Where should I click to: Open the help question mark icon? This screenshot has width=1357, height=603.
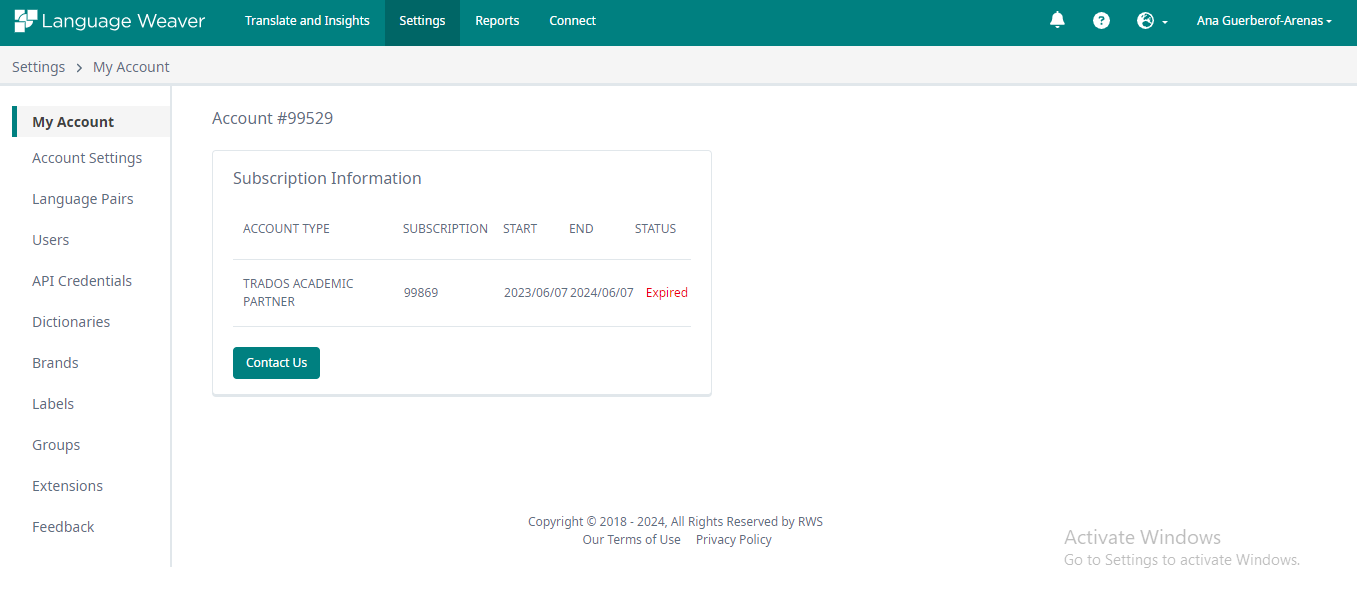[1101, 20]
